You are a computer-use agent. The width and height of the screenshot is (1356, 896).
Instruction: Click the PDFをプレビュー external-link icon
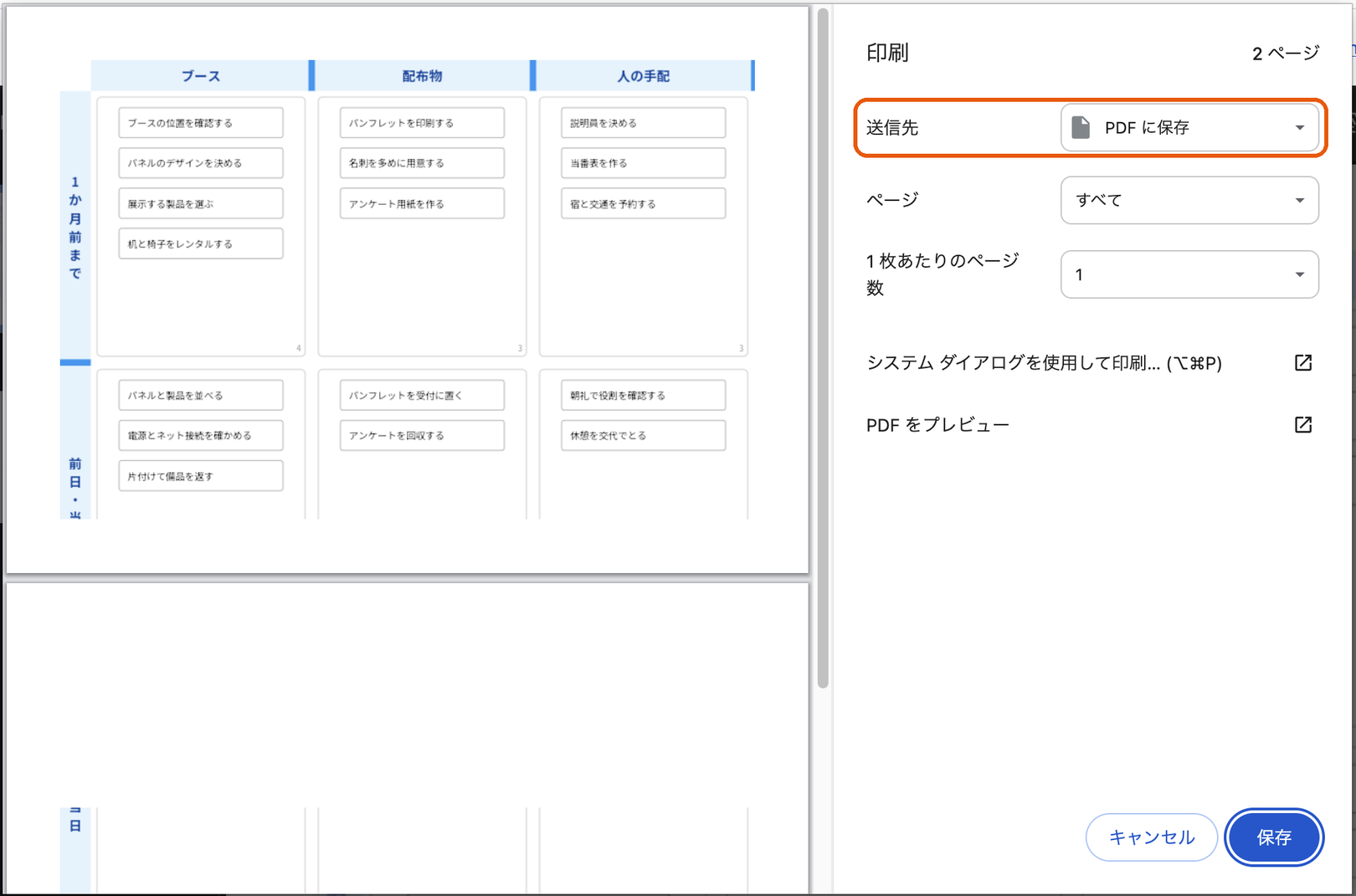click(1303, 424)
